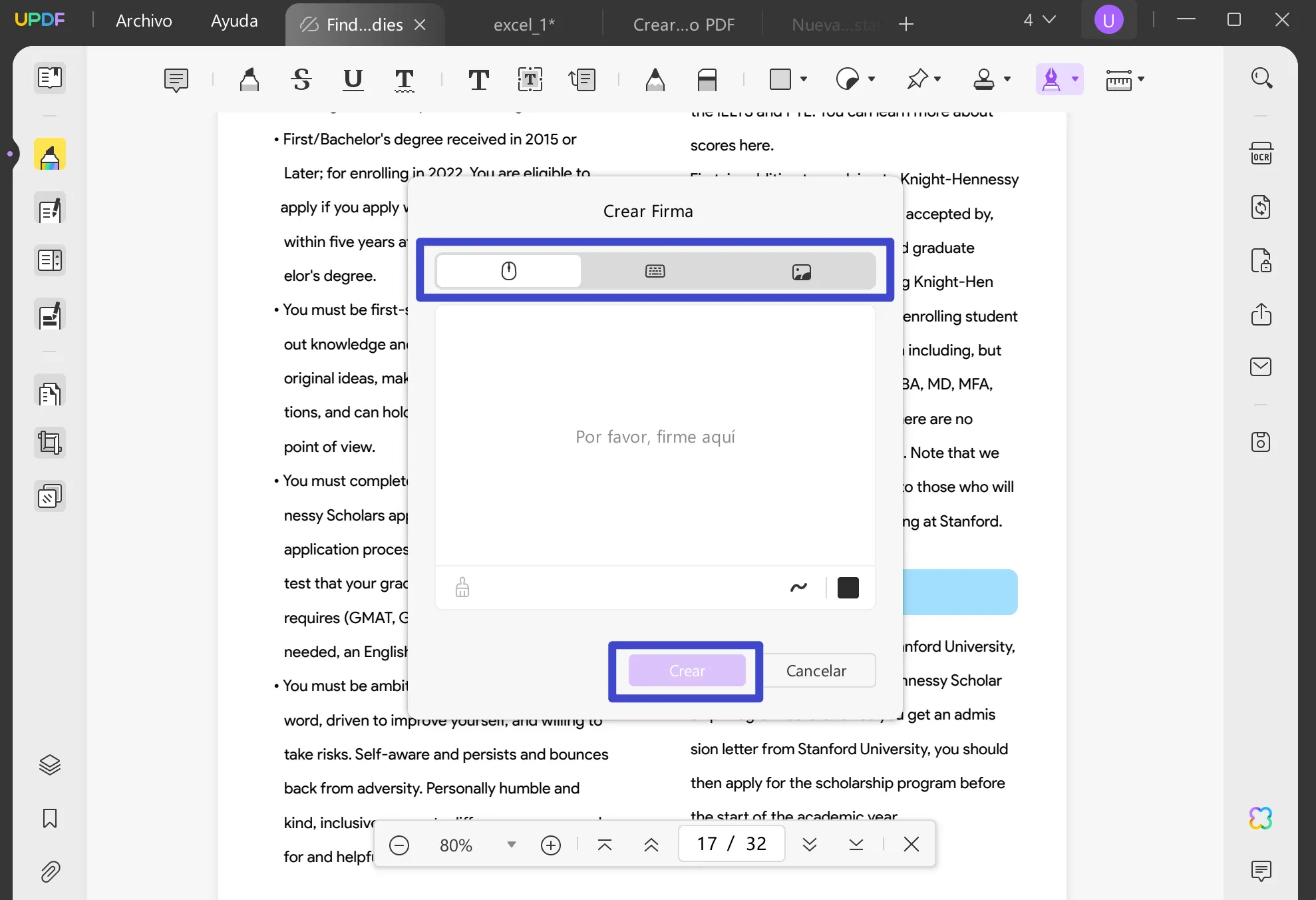This screenshot has height=900, width=1316.
Task: Open the Ayuda menu
Action: [x=234, y=21]
